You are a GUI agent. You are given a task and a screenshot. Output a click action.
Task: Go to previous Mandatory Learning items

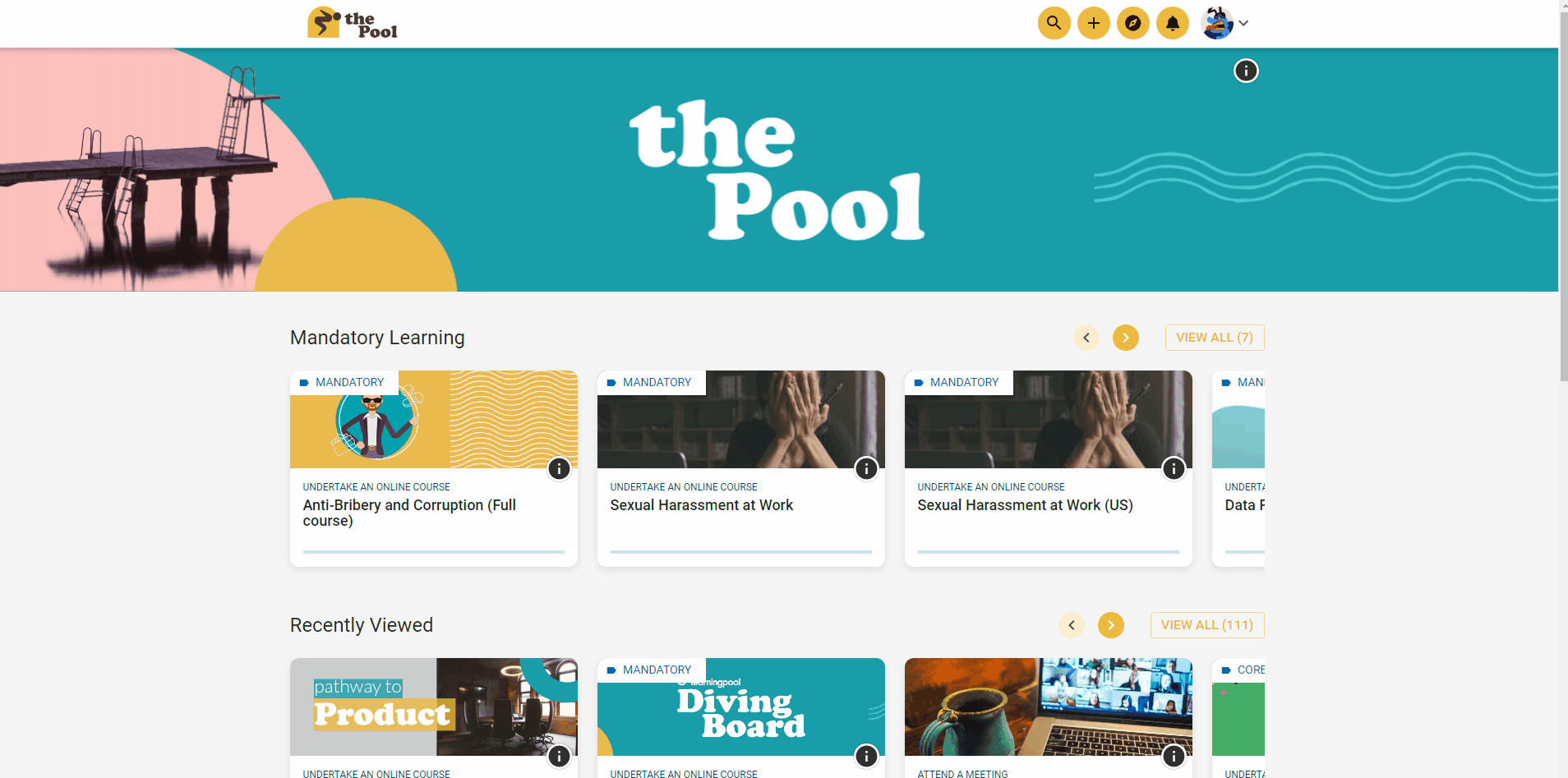point(1086,338)
